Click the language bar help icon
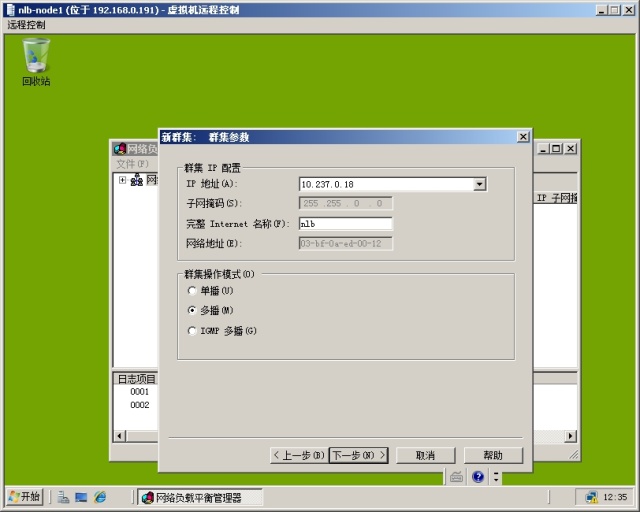The height and width of the screenshot is (512, 640). click(478, 477)
